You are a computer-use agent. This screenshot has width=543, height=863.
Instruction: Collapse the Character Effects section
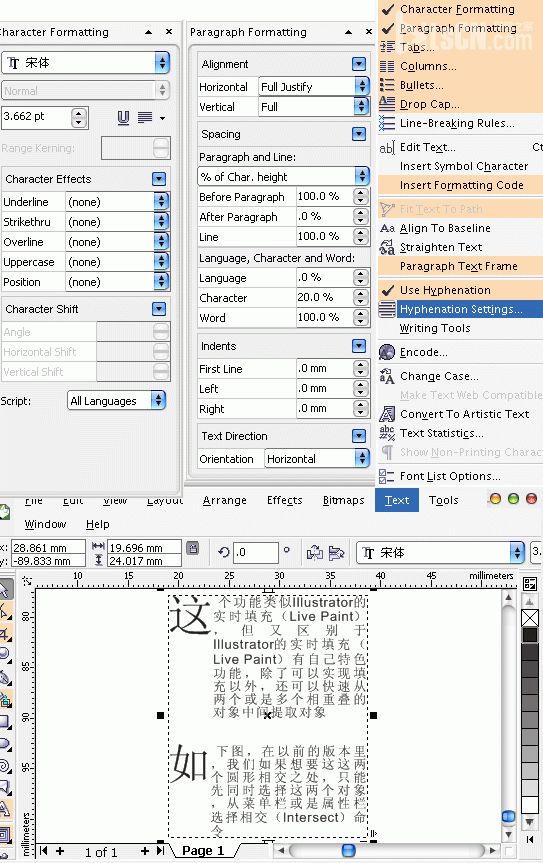coord(159,179)
